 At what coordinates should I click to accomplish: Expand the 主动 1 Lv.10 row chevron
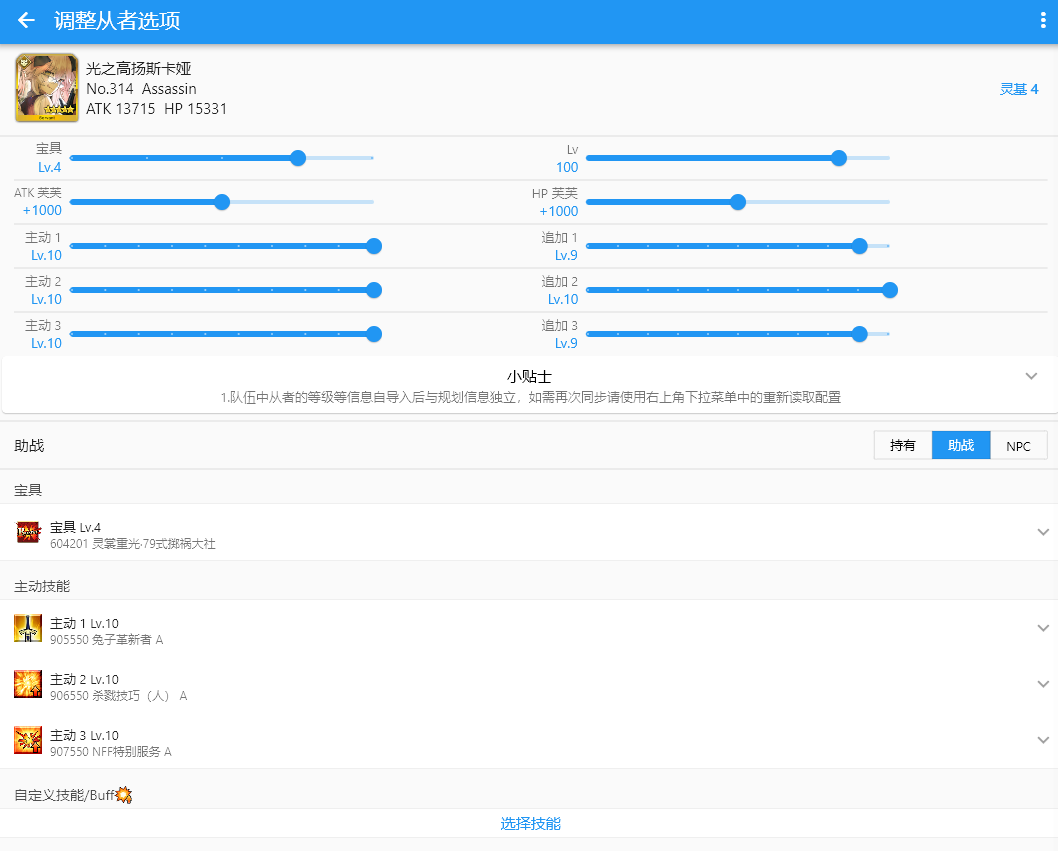coord(1043,628)
